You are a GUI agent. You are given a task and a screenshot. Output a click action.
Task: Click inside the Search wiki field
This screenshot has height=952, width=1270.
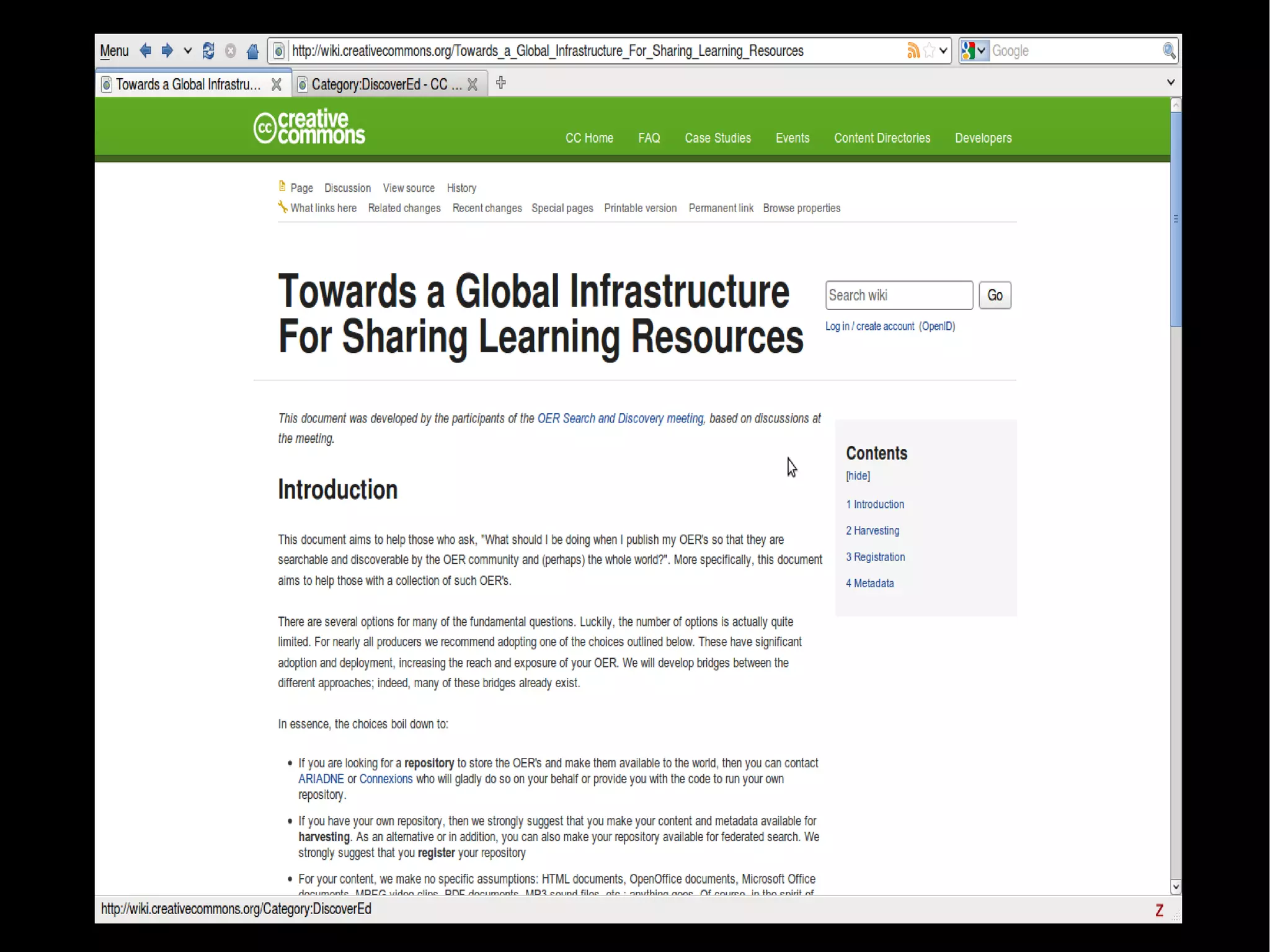coord(898,295)
